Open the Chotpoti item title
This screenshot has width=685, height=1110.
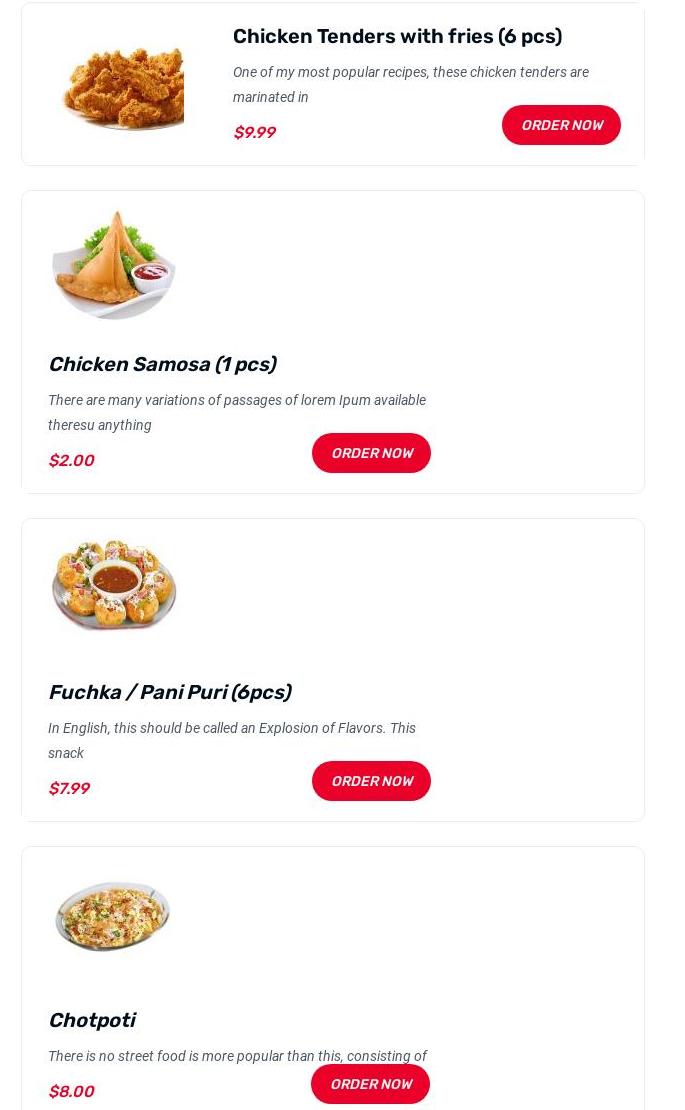pyautogui.click(x=91, y=1020)
